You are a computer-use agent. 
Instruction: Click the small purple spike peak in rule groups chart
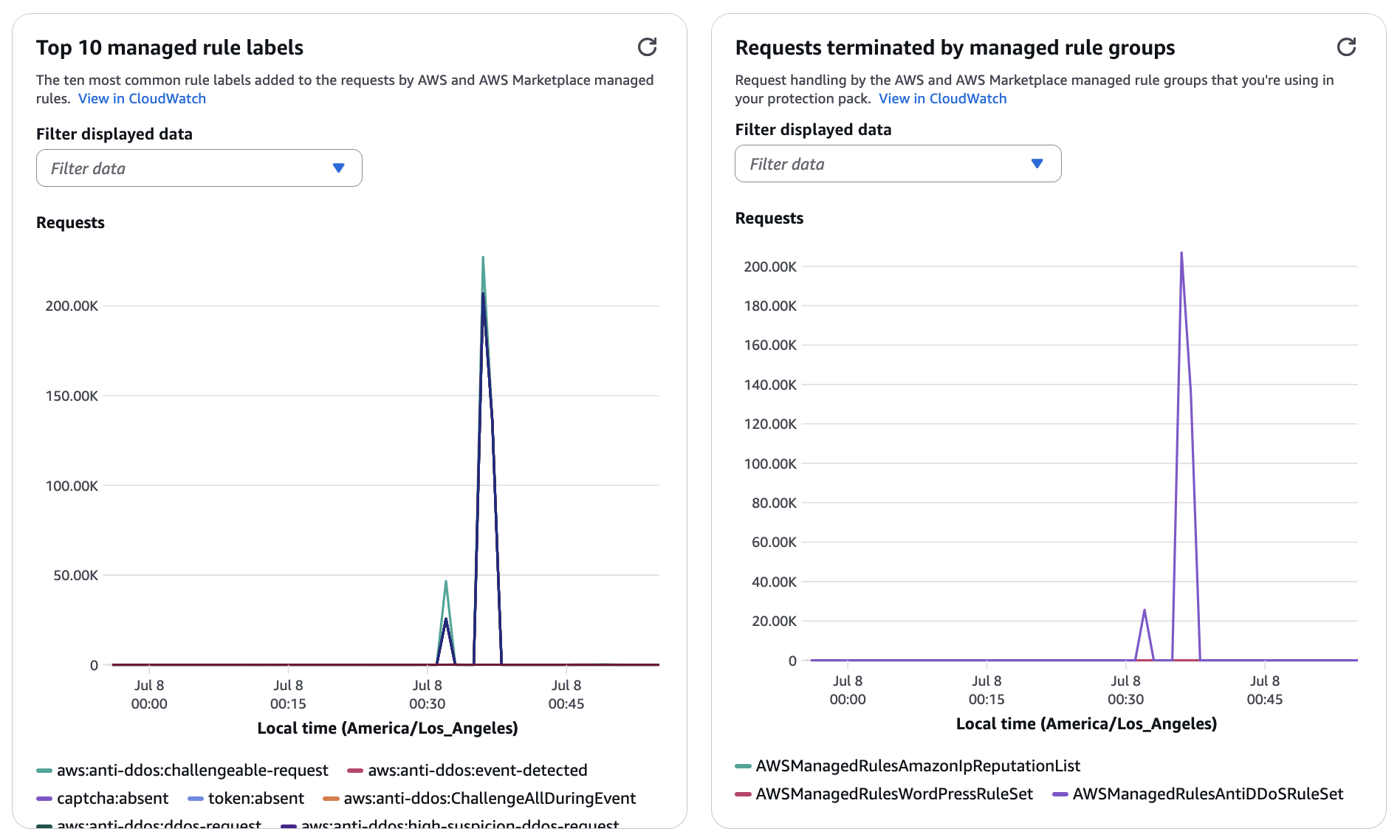pyautogui.click(x=1145, y=610)
